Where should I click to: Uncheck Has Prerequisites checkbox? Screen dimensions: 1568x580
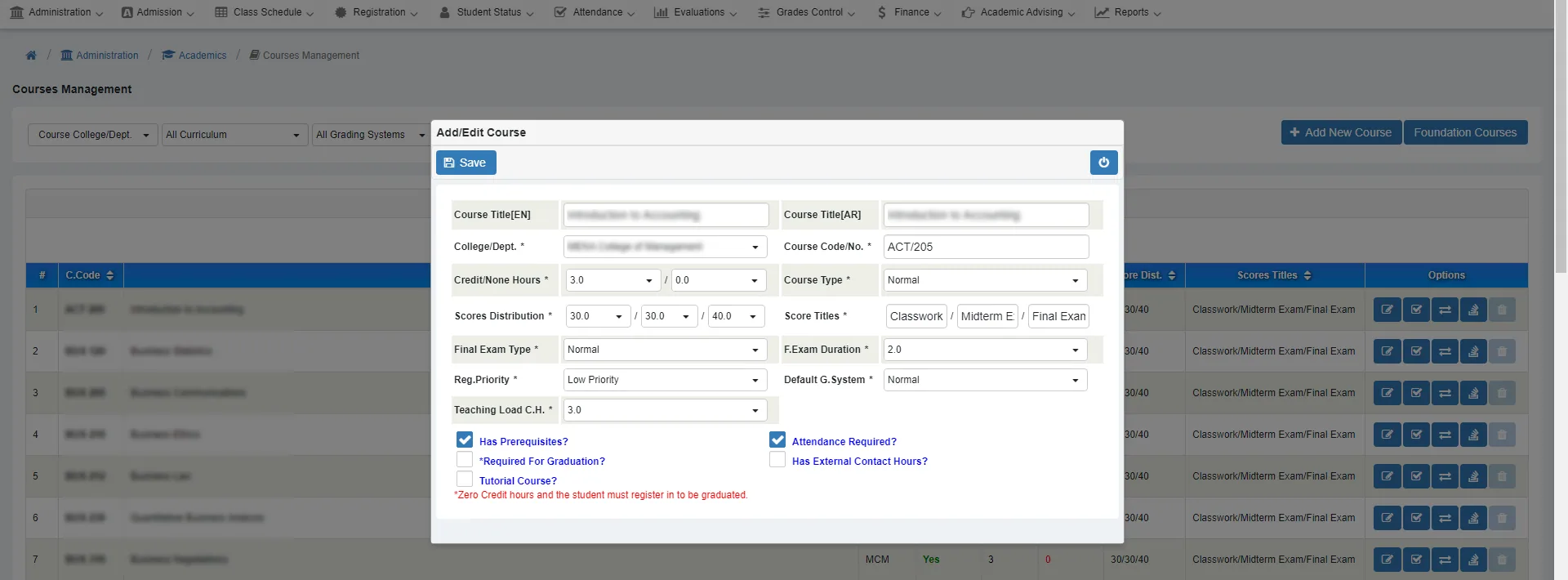(x=465, y=439)
